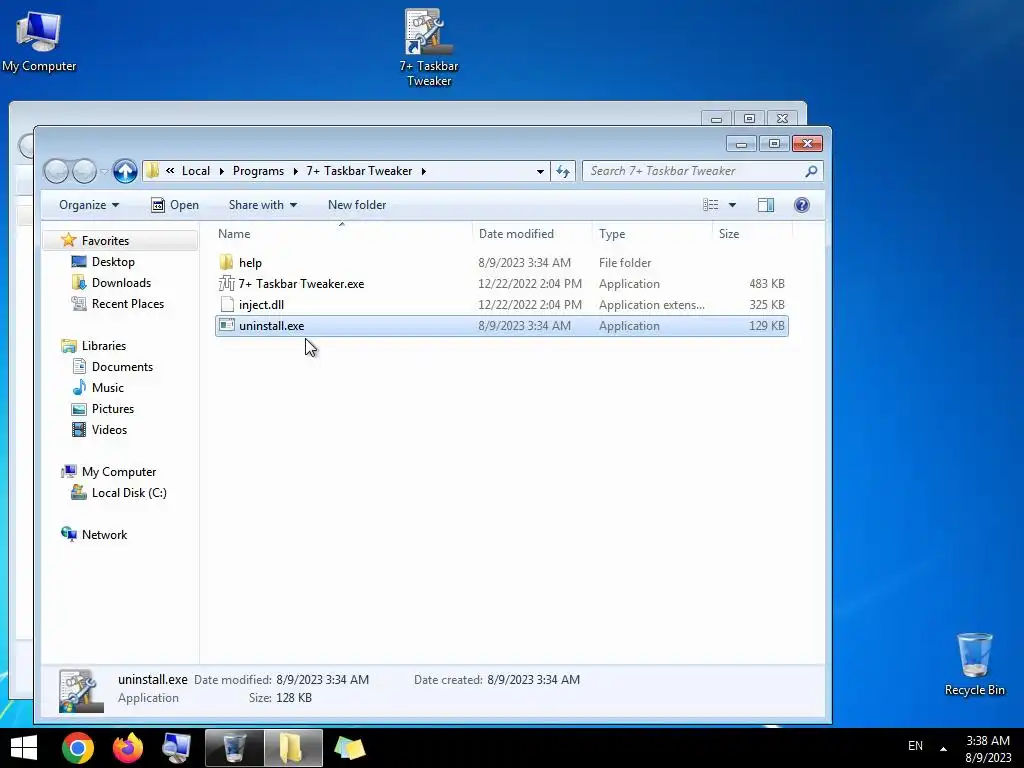Click the search magnifier icon
The width and height of the screenshot is (1024, 768).
[x=811, y=171]
